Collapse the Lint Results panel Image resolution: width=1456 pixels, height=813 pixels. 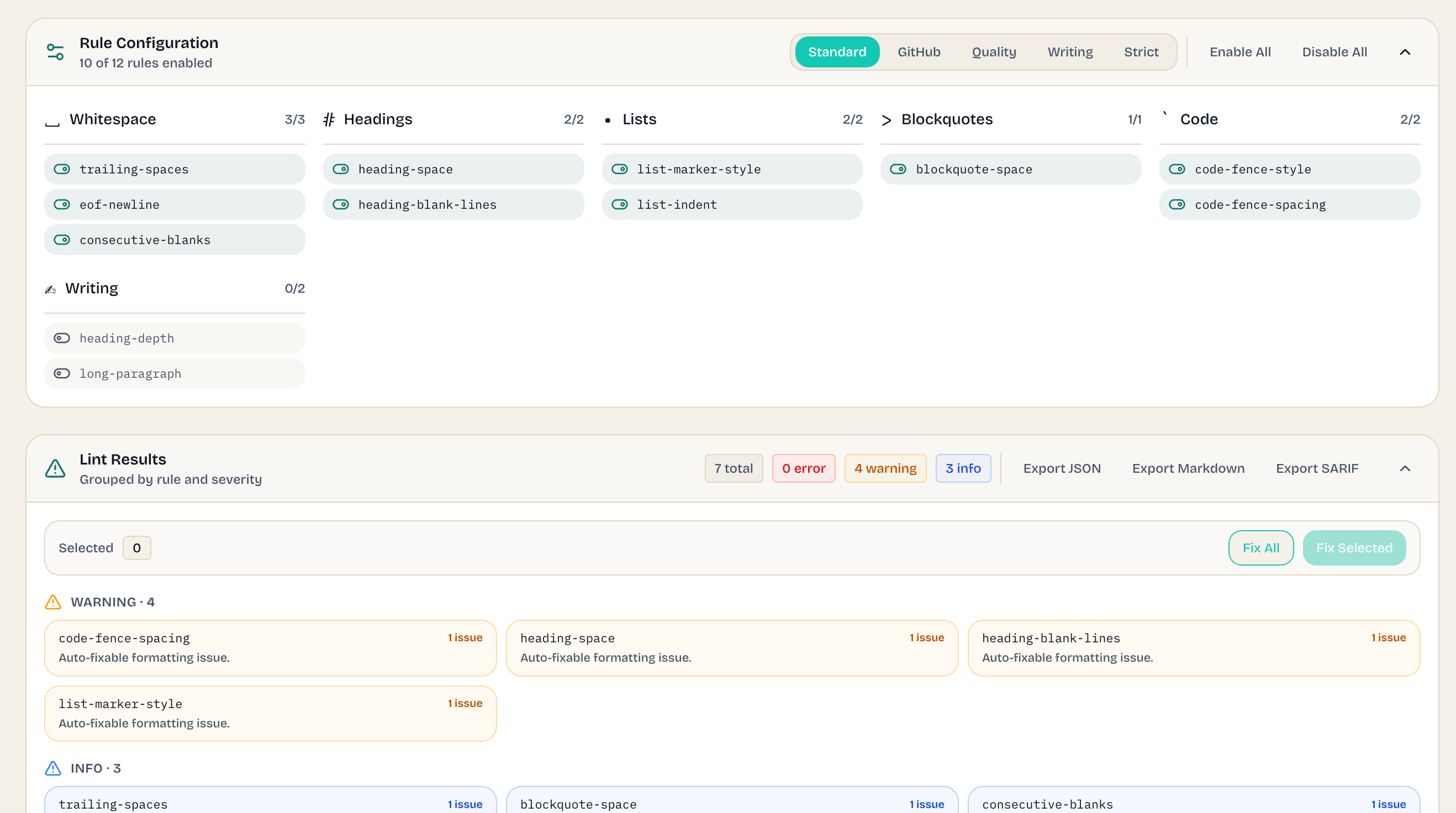coord(1406,468)
